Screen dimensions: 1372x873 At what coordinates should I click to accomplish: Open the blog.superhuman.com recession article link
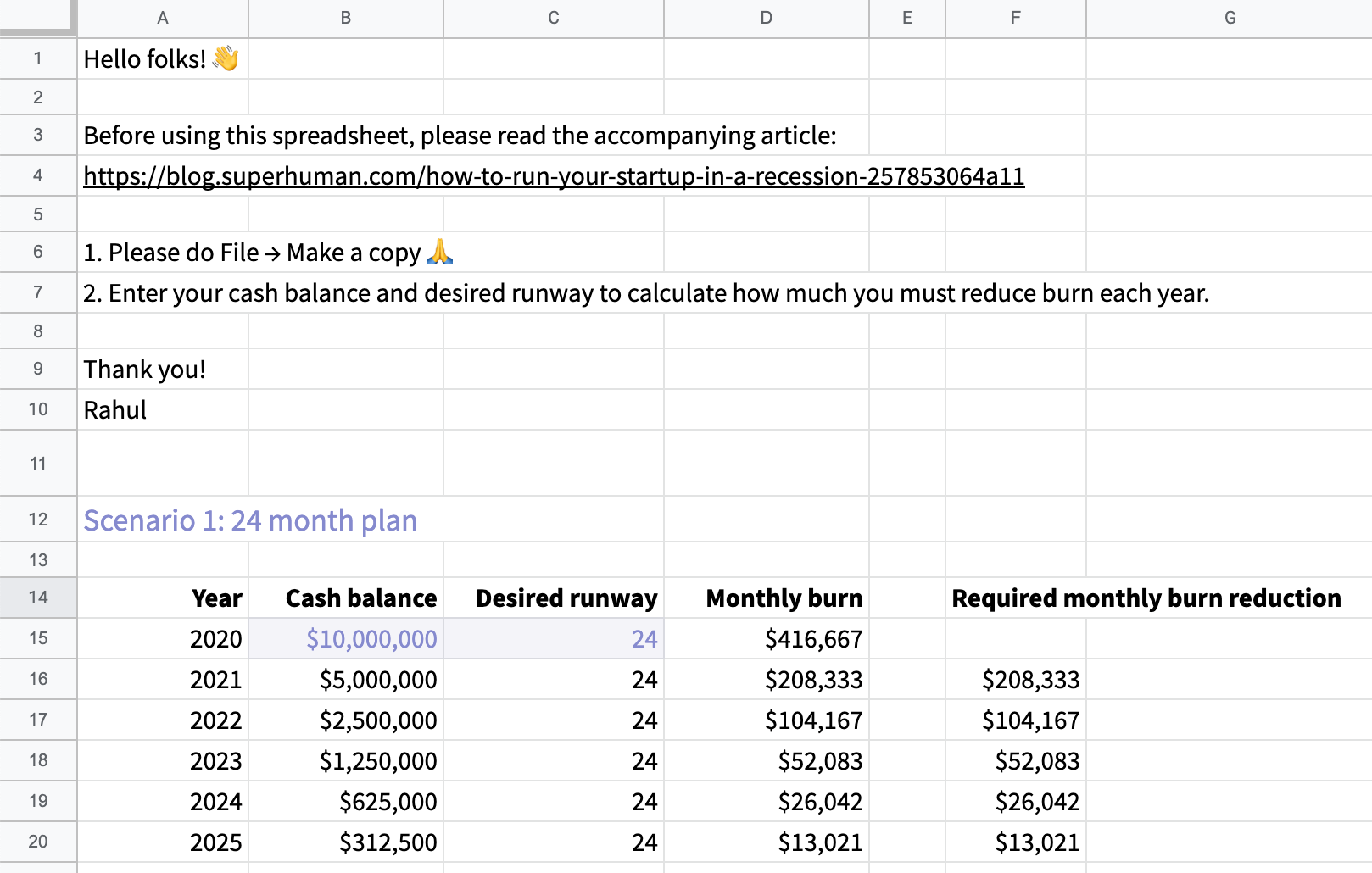click(554, 176)
